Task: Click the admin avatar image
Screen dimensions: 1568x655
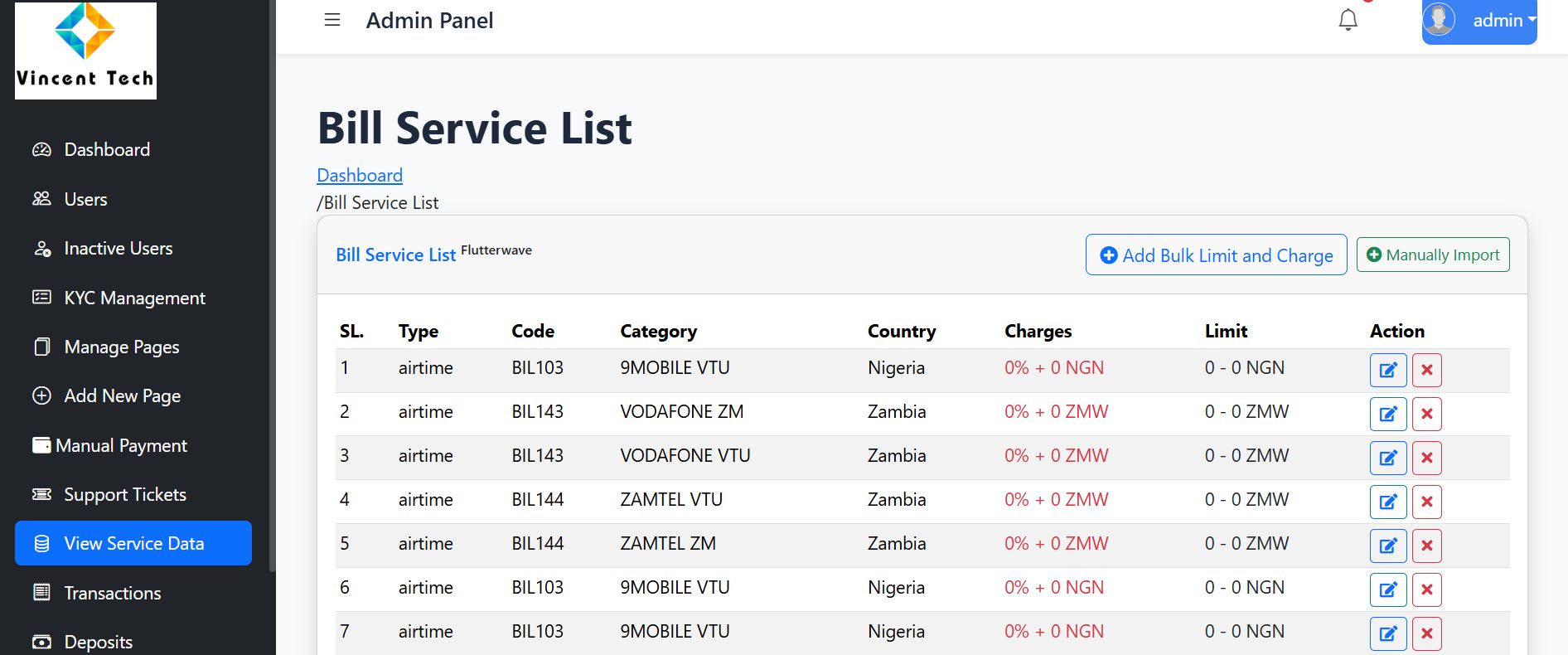Action: [x=1440, y=20]
